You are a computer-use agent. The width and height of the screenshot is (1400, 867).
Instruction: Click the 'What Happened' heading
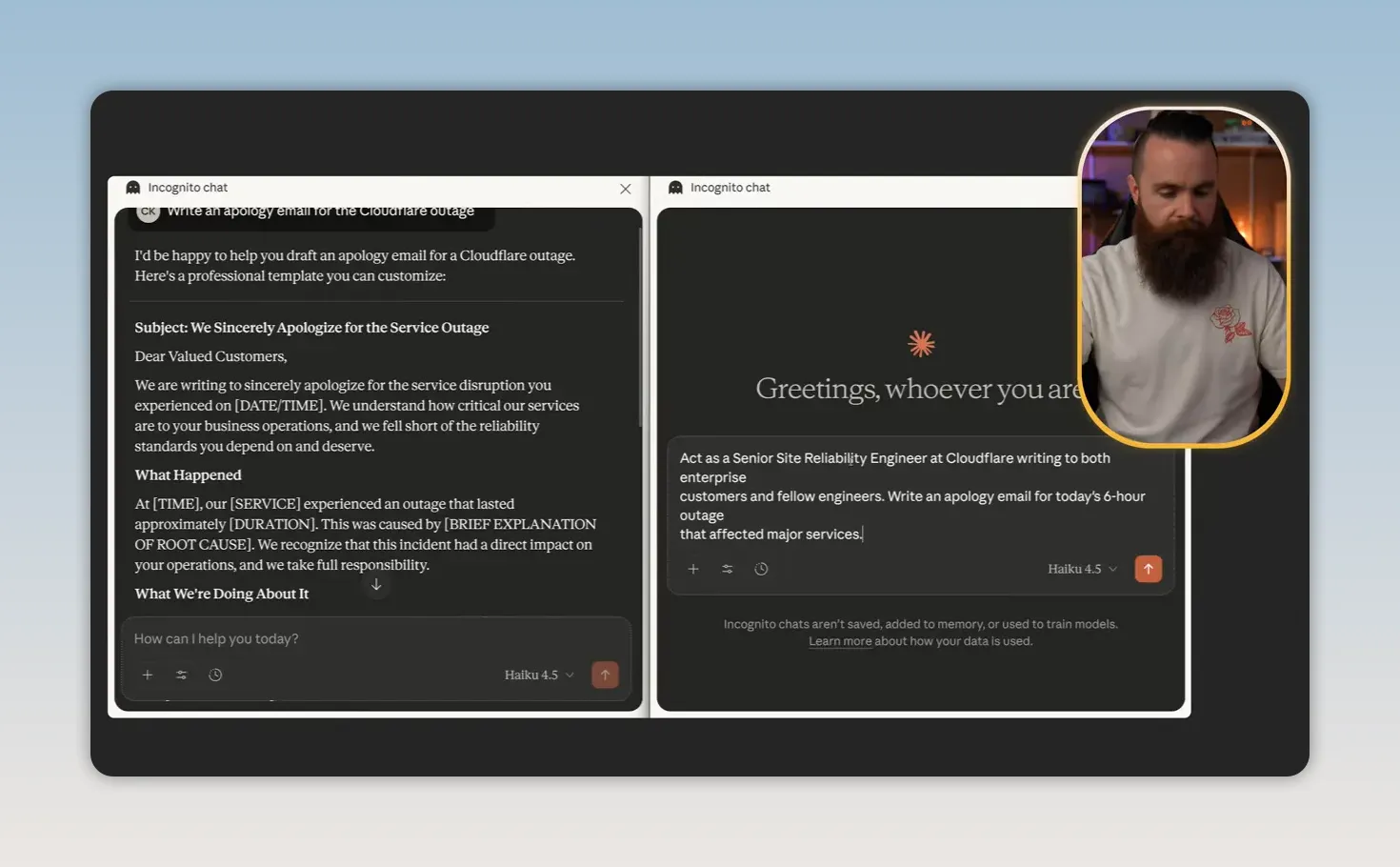pos(188,474)
